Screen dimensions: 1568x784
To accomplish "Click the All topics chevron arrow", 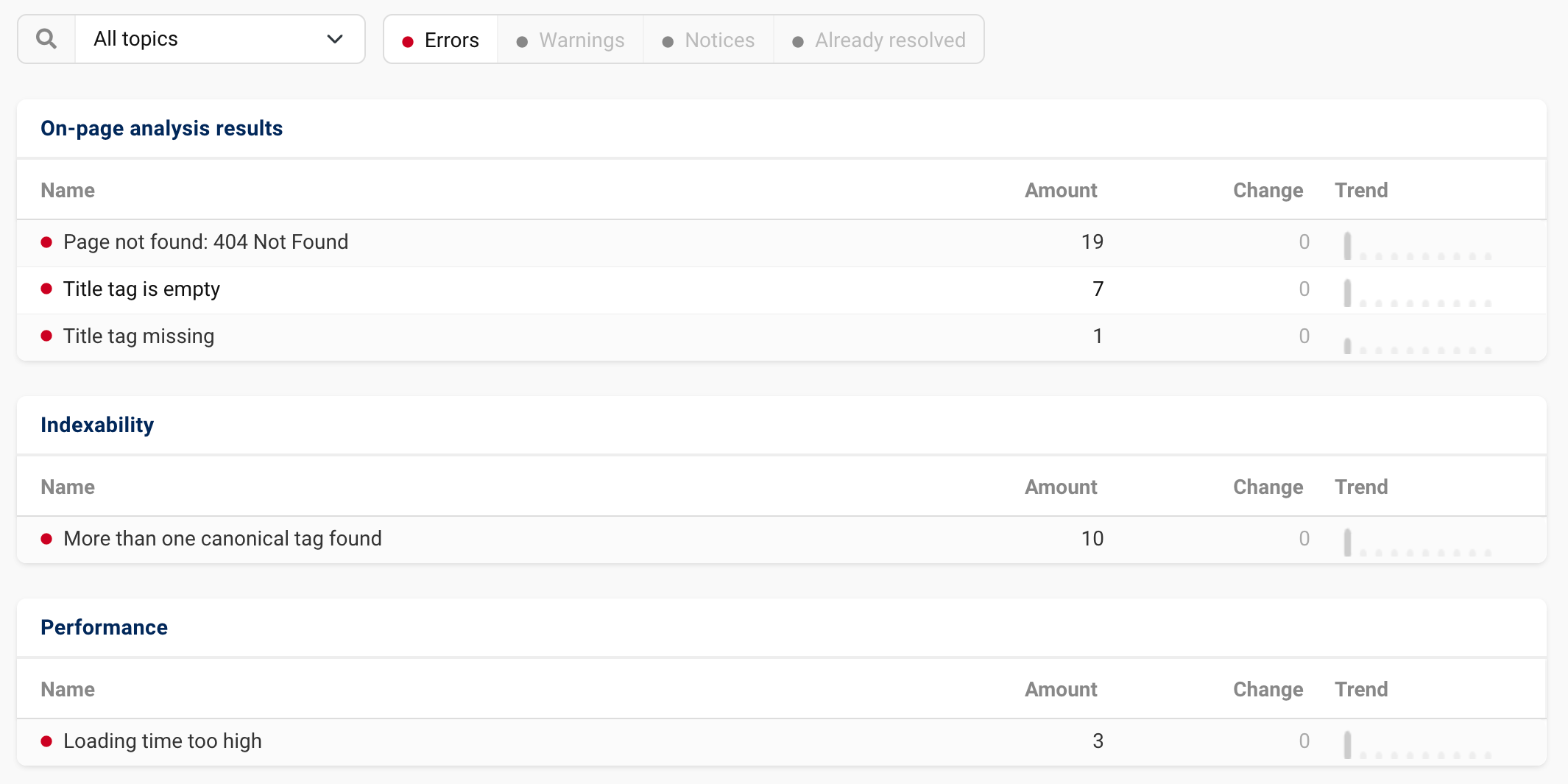I will [x=335, y=39].
